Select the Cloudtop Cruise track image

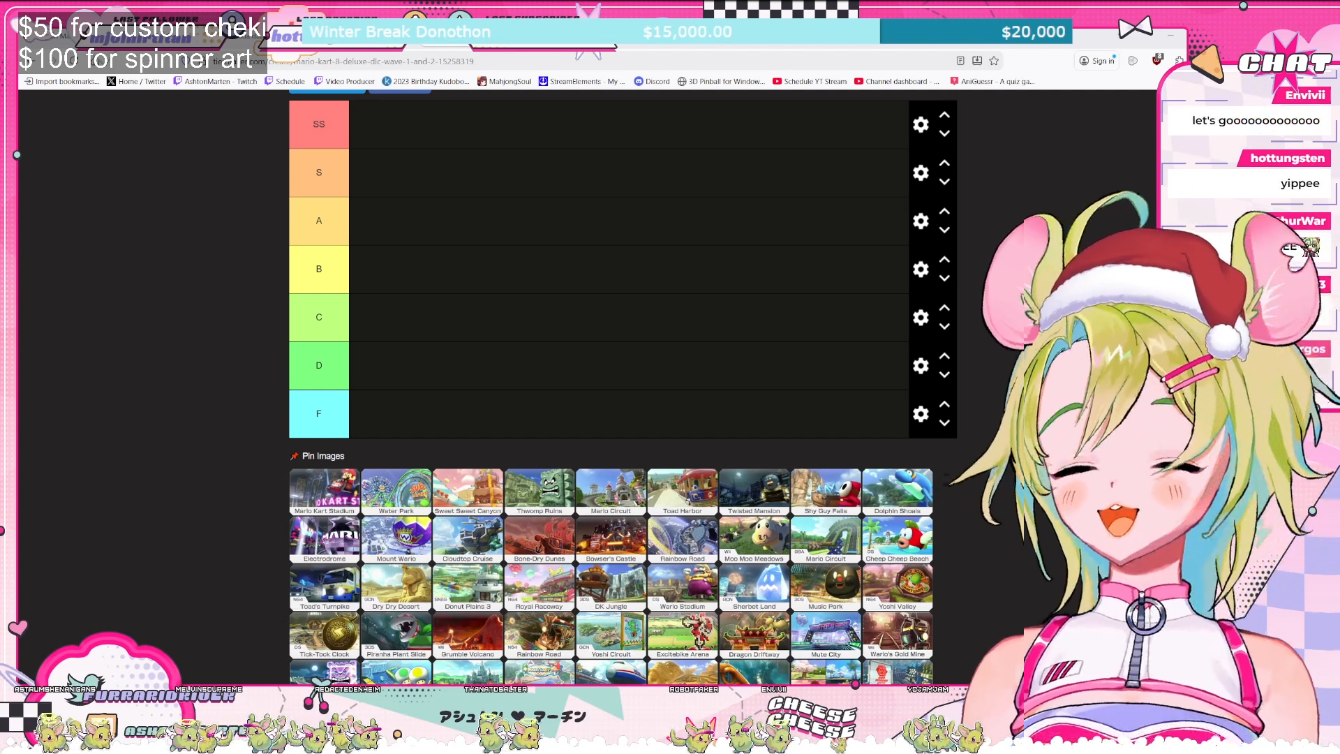[468, 540]
